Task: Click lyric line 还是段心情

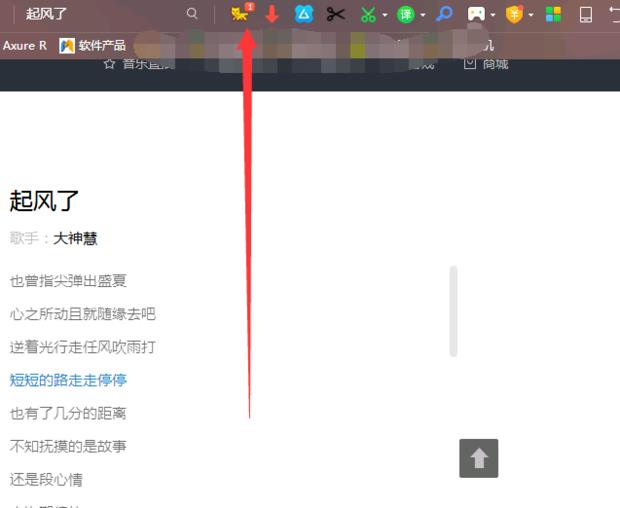Action: click(46, 480)
